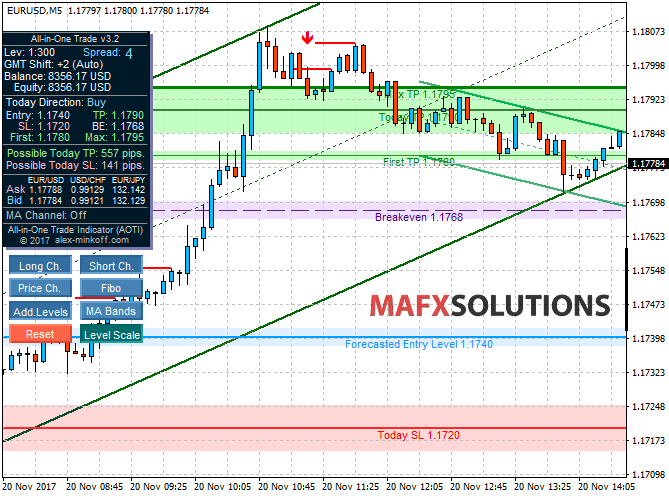Click the Possible Today SL: 141 pips text
The image size is (669, 498).
coord(76,165)
